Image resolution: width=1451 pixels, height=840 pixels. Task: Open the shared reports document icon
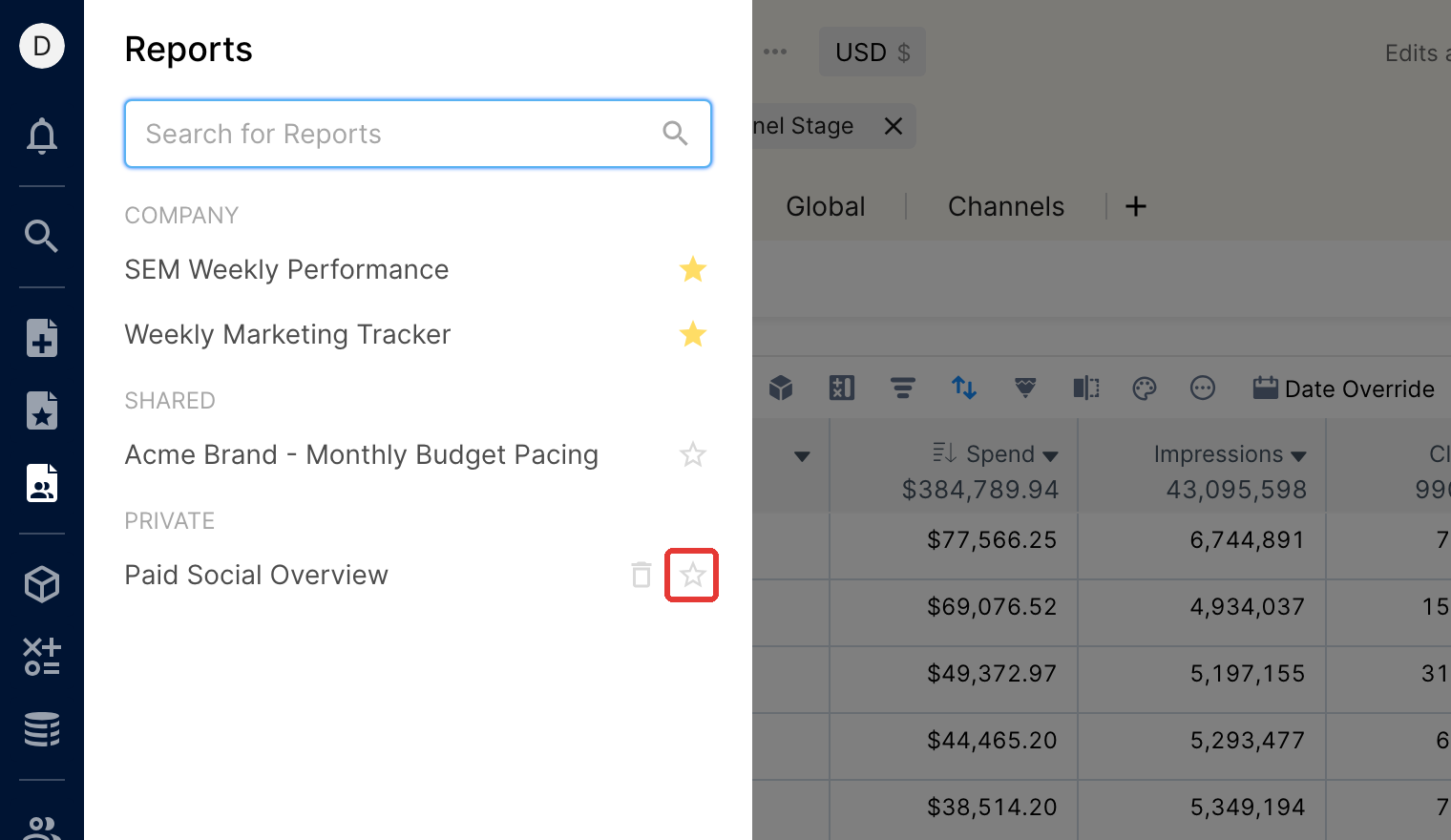(x=42, y=483)
